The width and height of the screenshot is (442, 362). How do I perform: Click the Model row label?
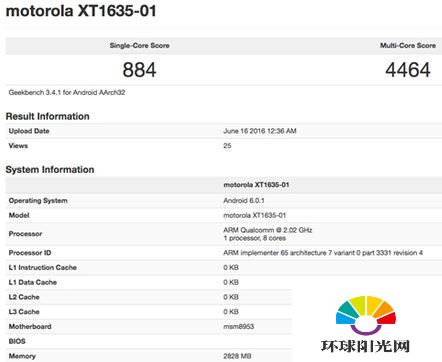tap(19, 215)
